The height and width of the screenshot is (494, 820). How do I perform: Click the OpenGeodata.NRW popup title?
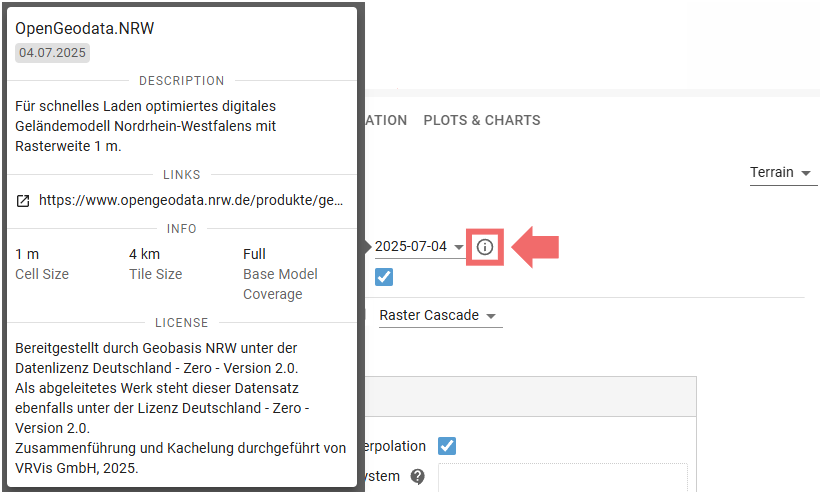[x=84, y=28]
